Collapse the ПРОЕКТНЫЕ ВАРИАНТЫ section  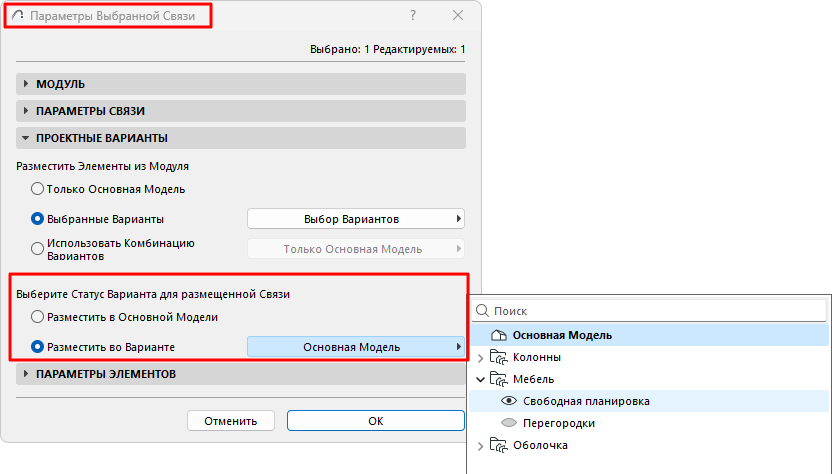[27, 138]
